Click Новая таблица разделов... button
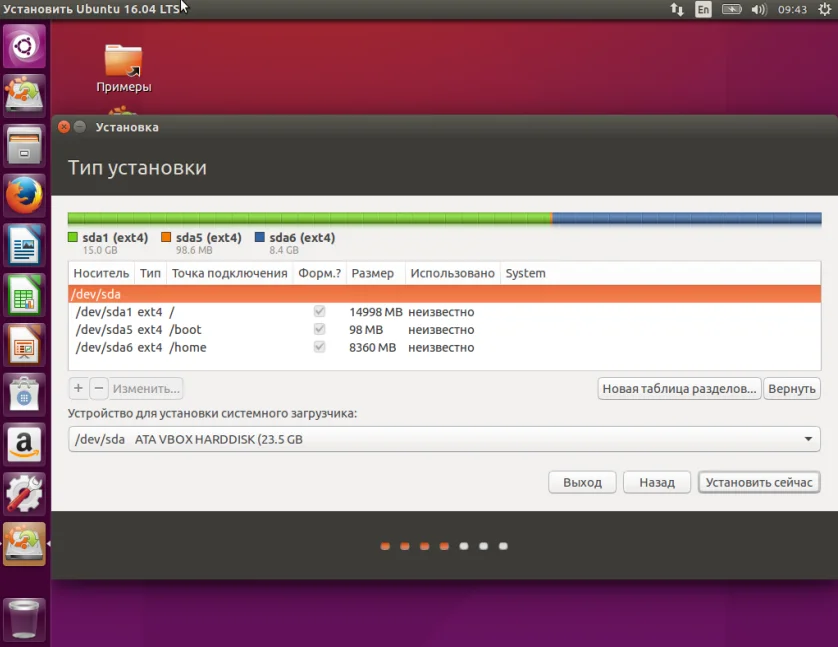Viewport: 838px width, 647px height. point(679,388)
